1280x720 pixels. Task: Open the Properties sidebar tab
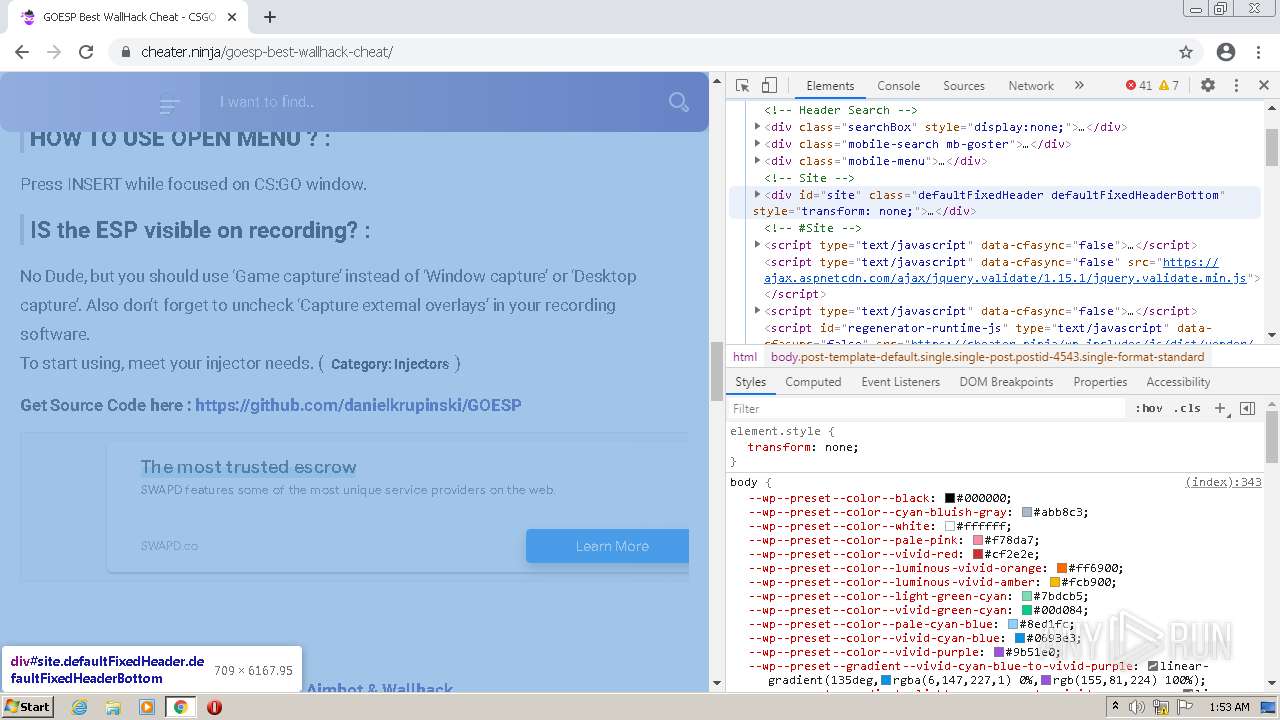1100,382
